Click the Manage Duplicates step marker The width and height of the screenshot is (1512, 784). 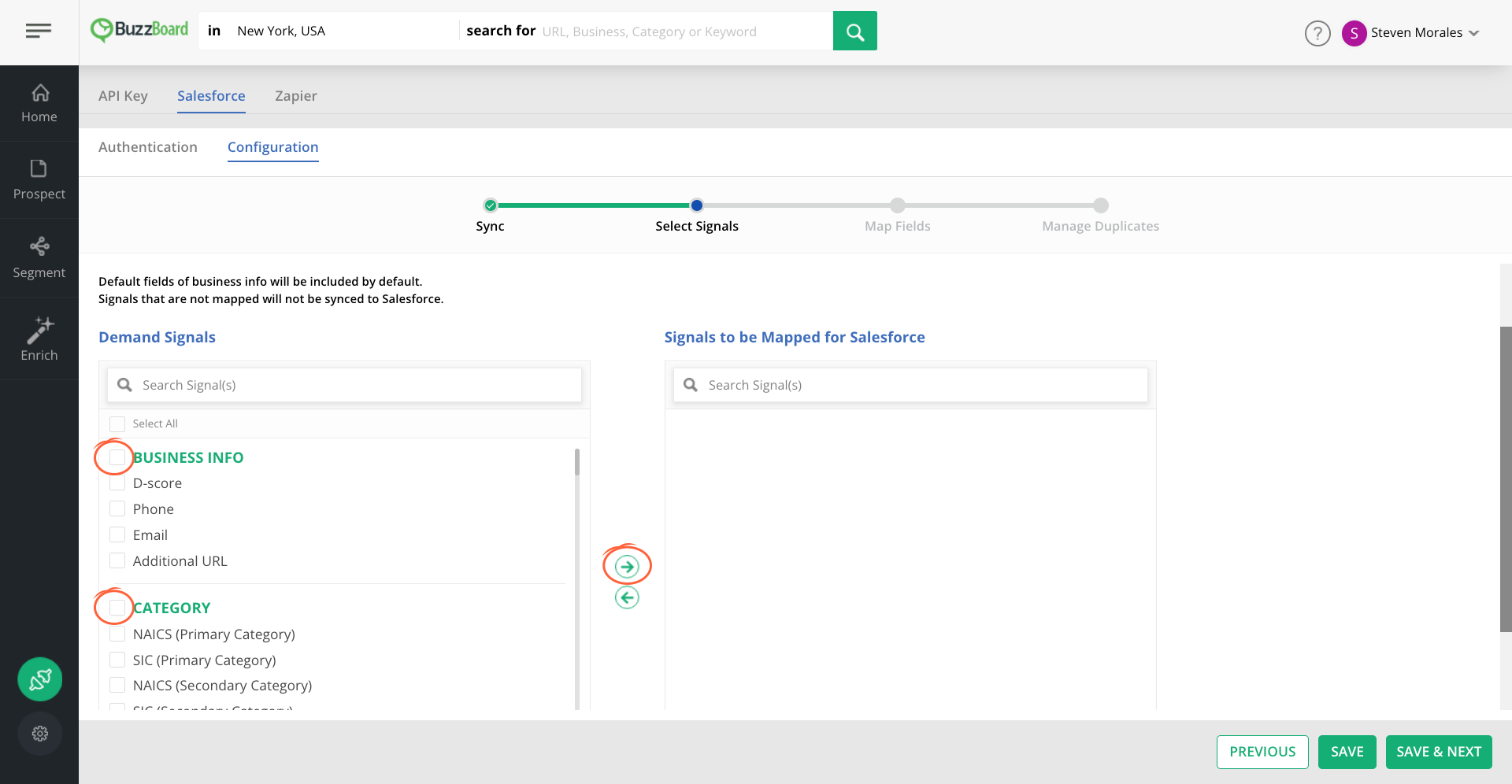[1101, 205]
